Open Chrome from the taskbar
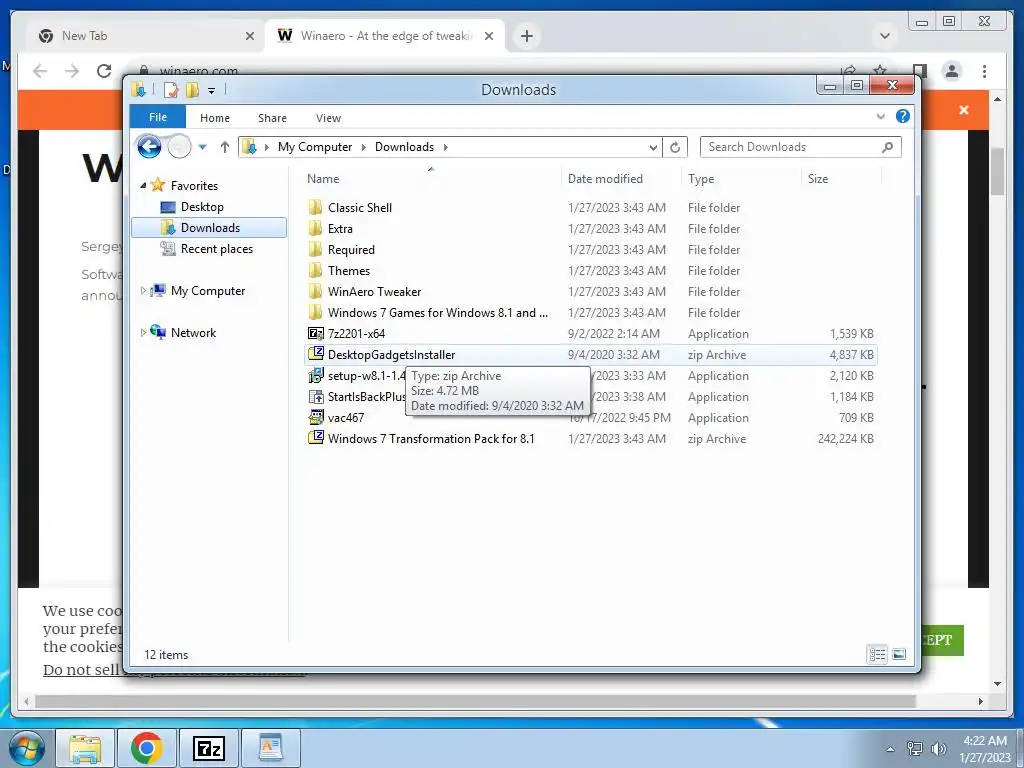The height and width of the screenshot is (768, 1024). point(146,748)
